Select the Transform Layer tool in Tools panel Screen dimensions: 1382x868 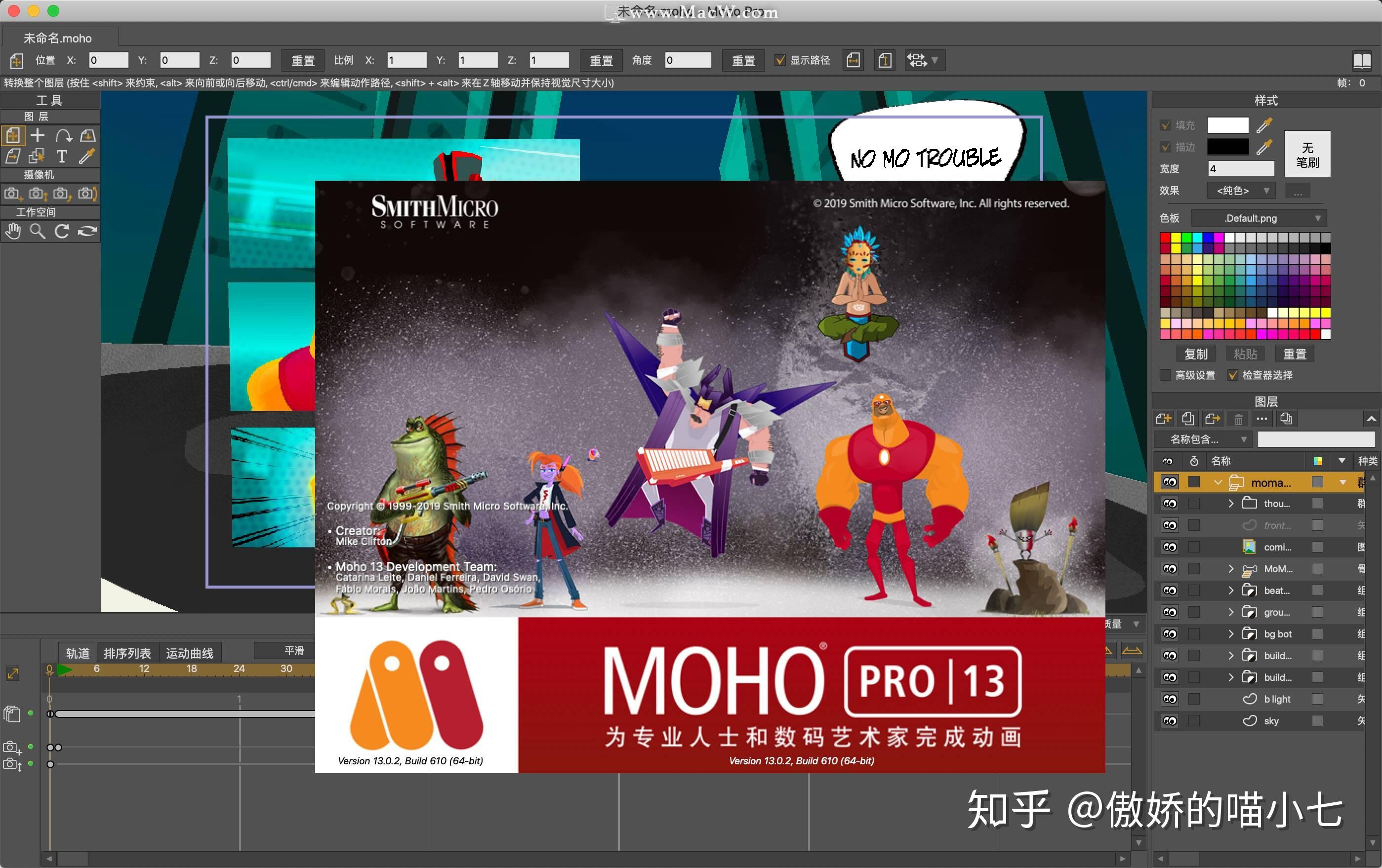13,136
